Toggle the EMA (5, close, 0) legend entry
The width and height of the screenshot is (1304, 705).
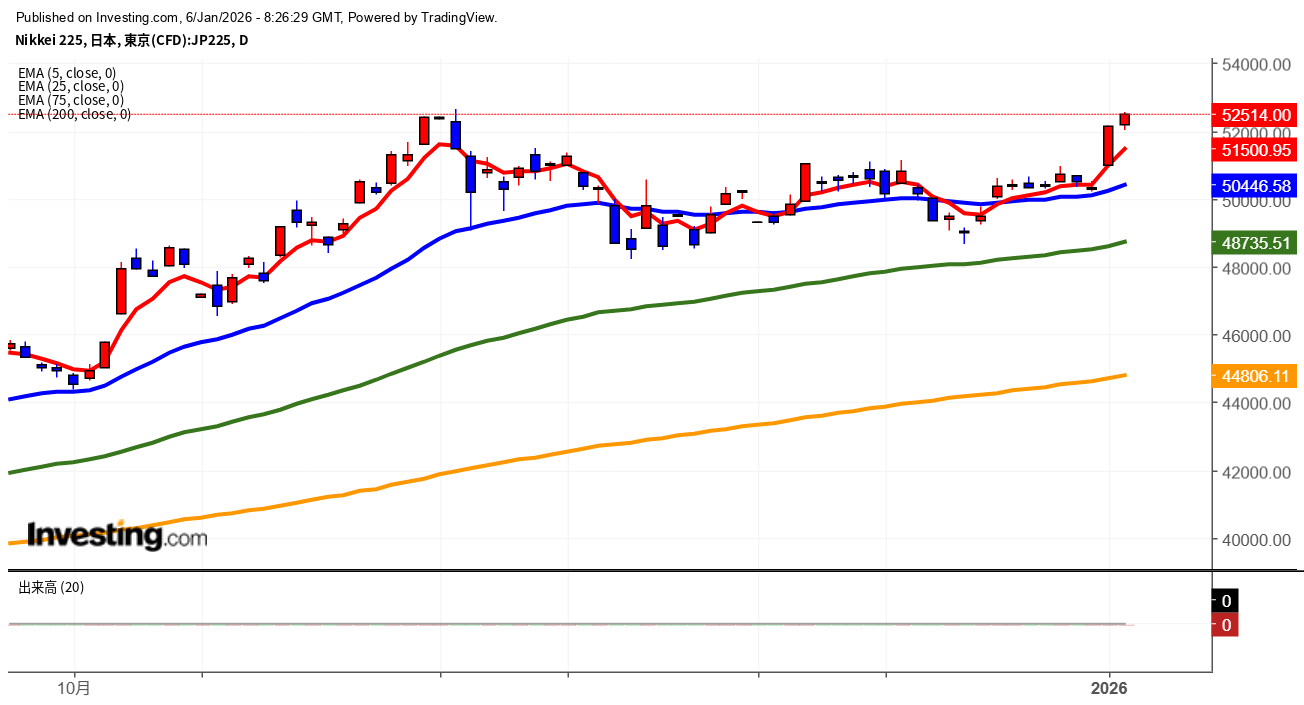tap(67, 73)
